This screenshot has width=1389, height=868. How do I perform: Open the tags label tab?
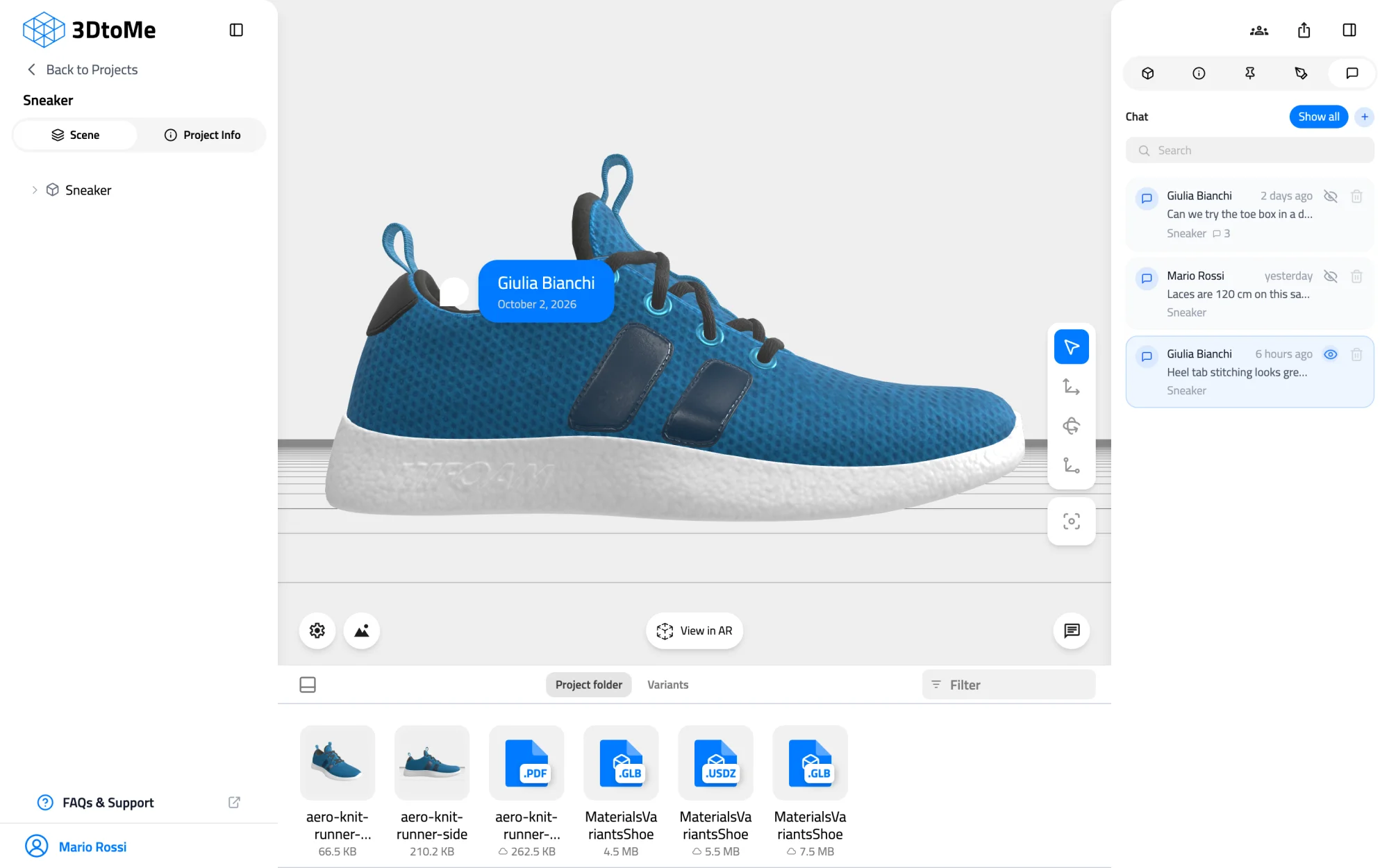(1301, 73)
